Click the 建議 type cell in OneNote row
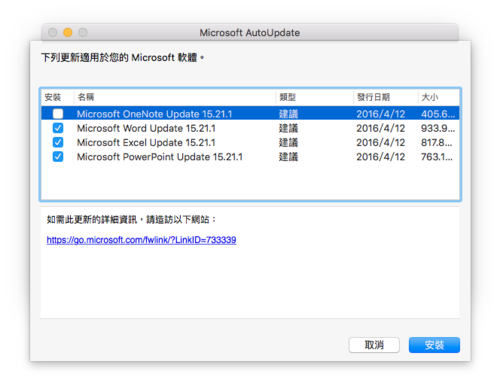 click(x=288, y=114)
